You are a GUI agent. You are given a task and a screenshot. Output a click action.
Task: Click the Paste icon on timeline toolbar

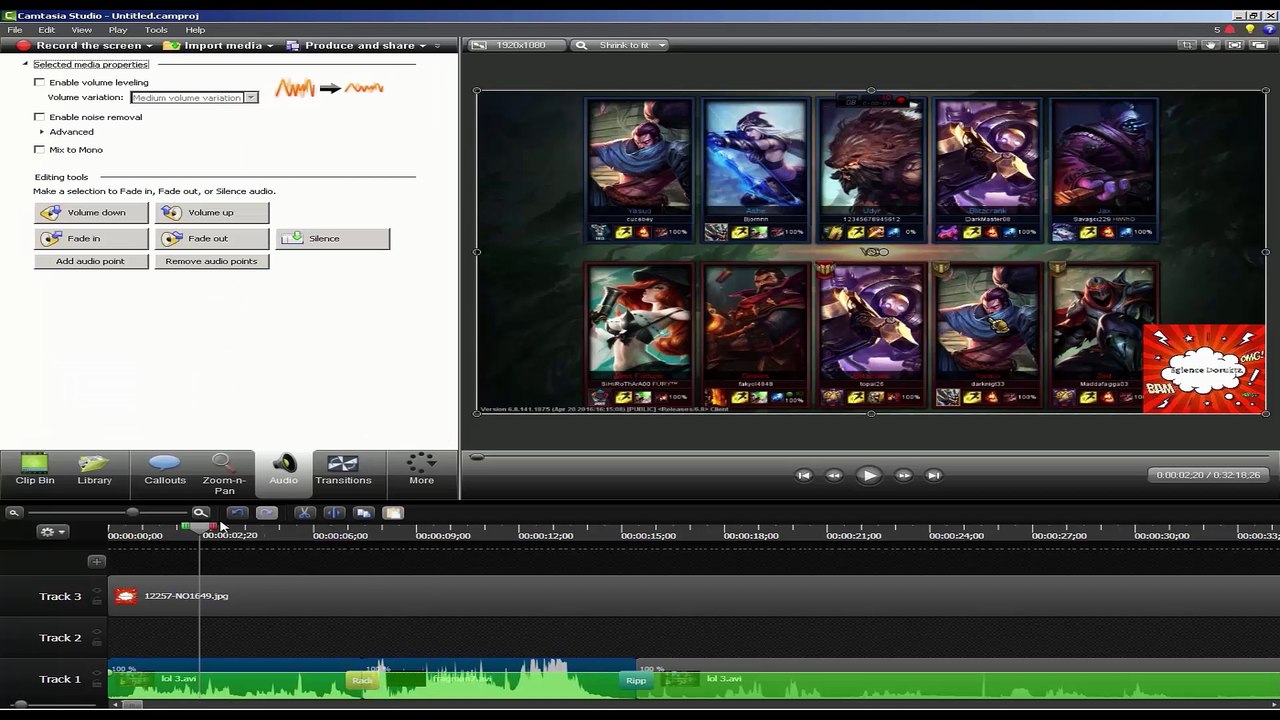tap(393, 513)
